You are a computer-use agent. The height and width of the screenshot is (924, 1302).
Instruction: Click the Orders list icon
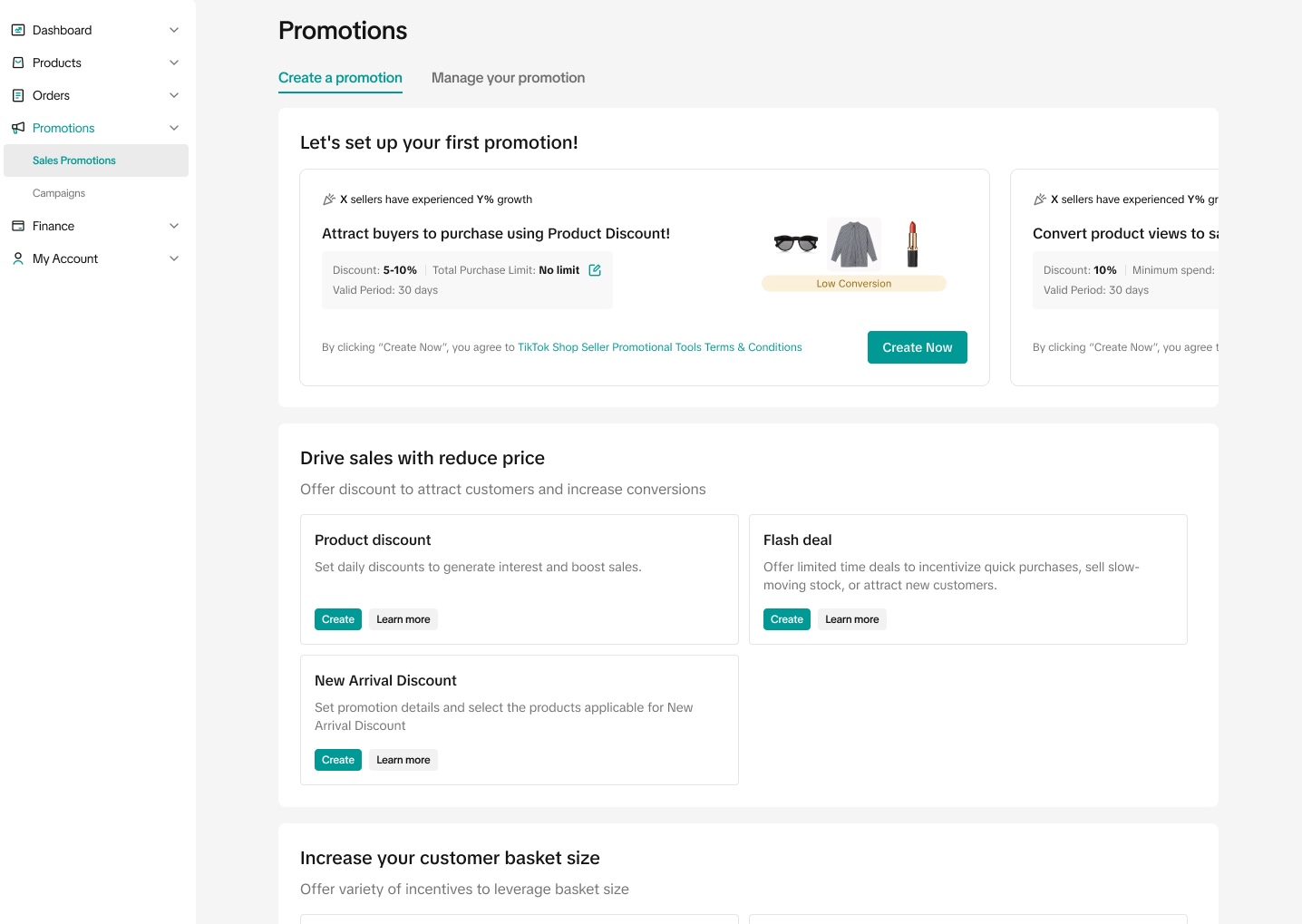click(18, 95)
